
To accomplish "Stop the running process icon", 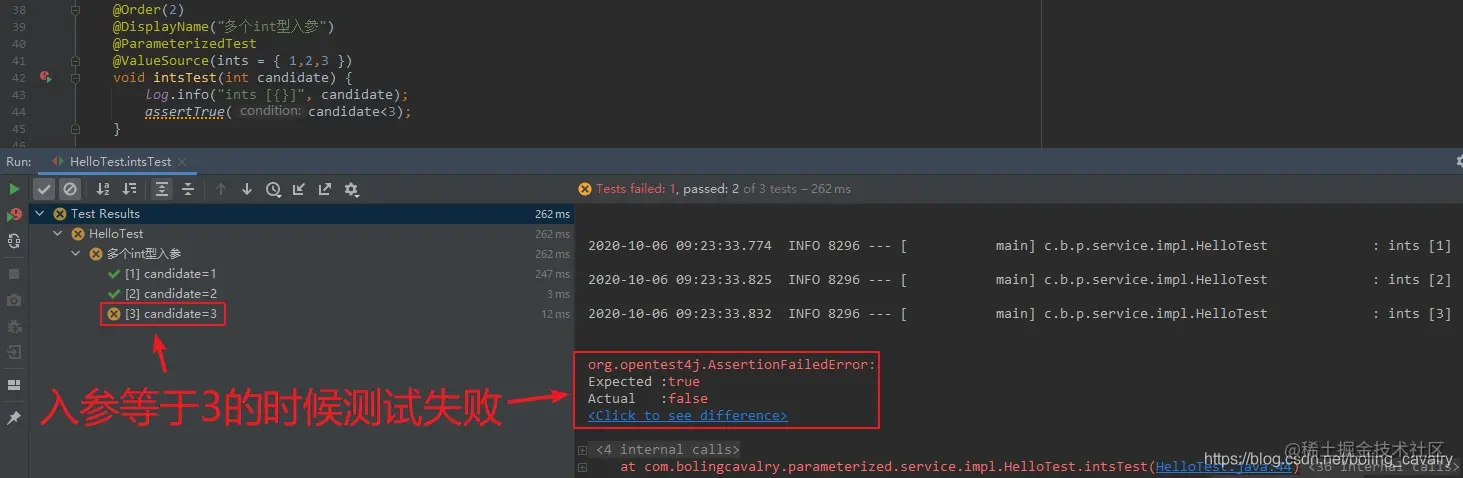I will tap(14, 273).
